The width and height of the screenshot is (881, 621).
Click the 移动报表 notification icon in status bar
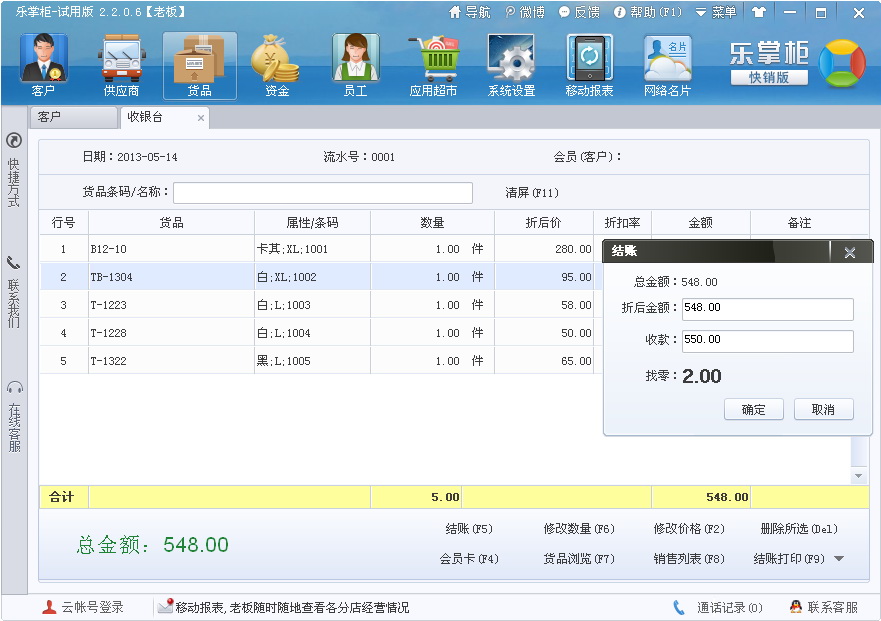point(165,605)
